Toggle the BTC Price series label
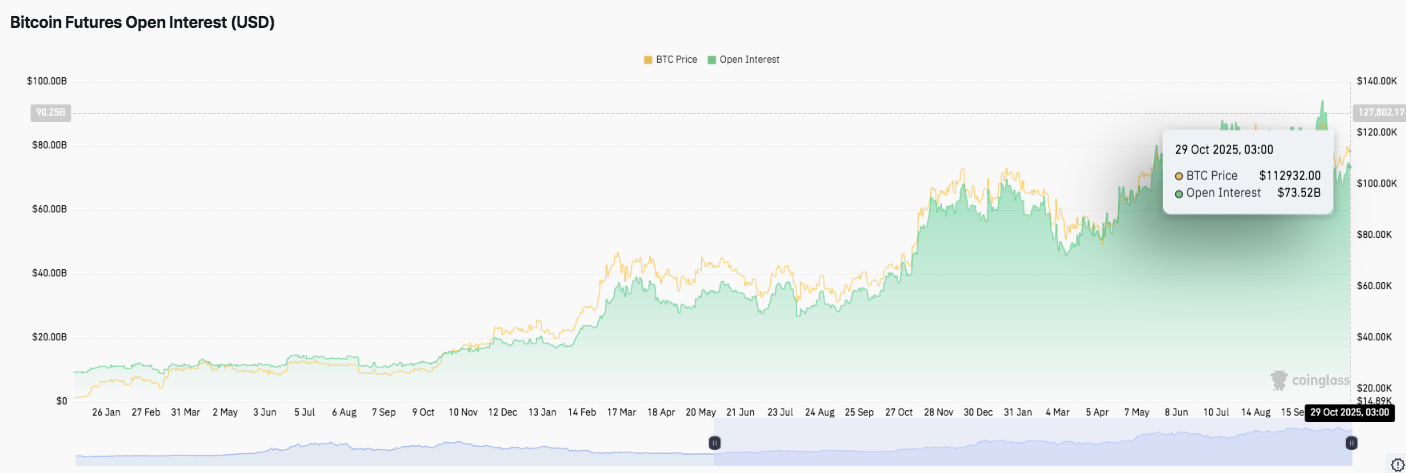 click(677, 60)
